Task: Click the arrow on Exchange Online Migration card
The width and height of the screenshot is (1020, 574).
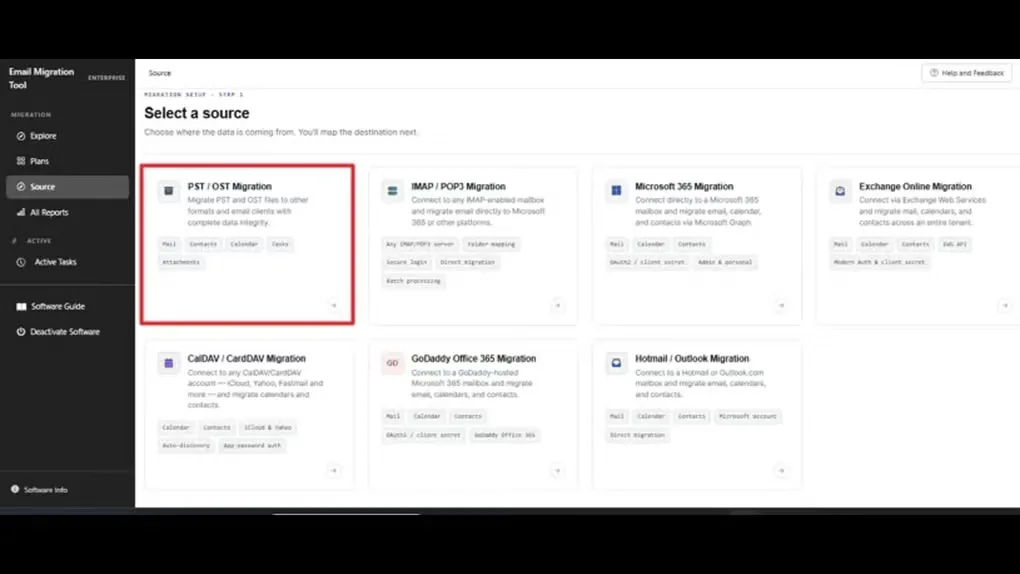Action: tap(1005, 305)
